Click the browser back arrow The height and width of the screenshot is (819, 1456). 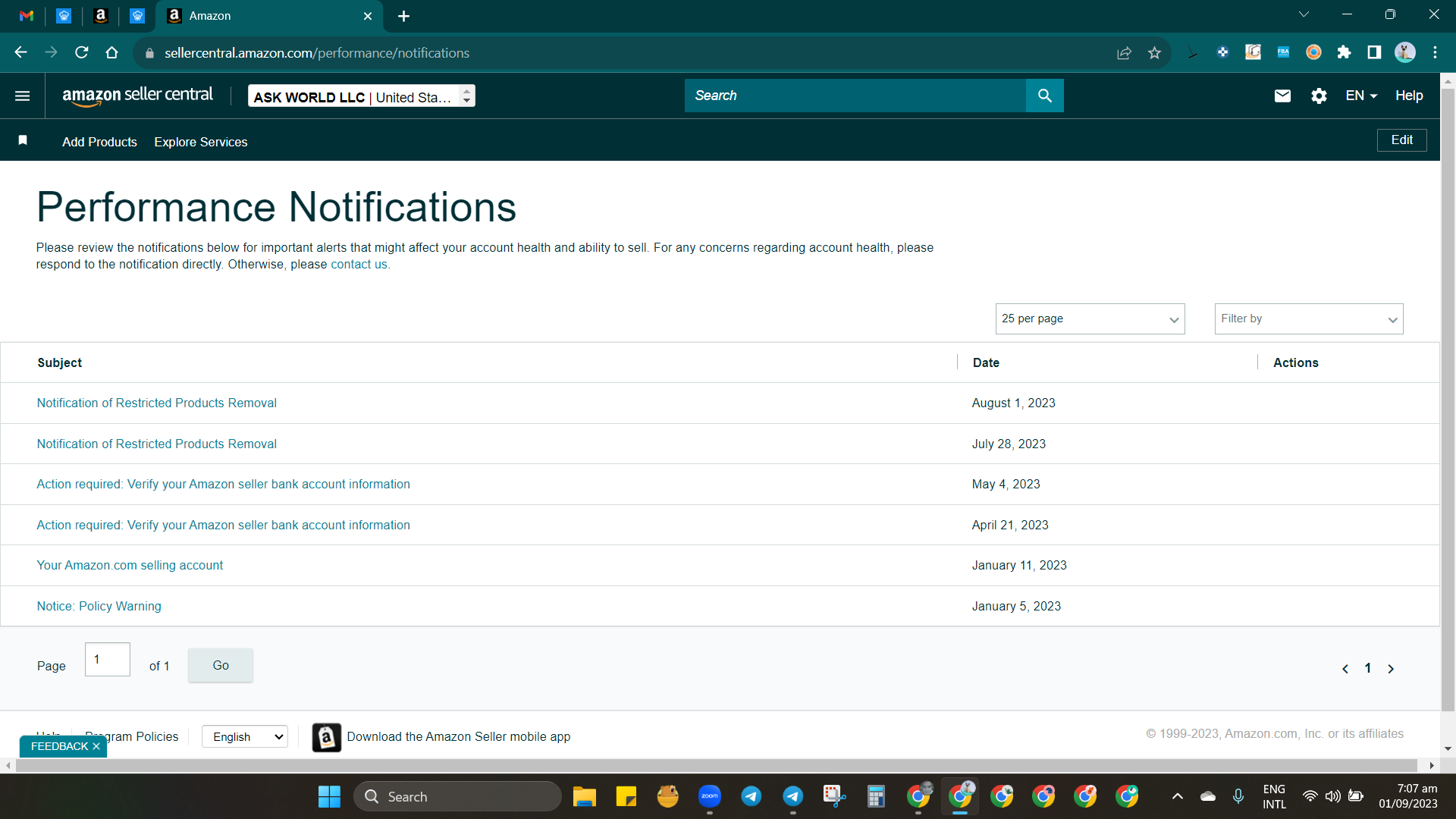(20, 52)
